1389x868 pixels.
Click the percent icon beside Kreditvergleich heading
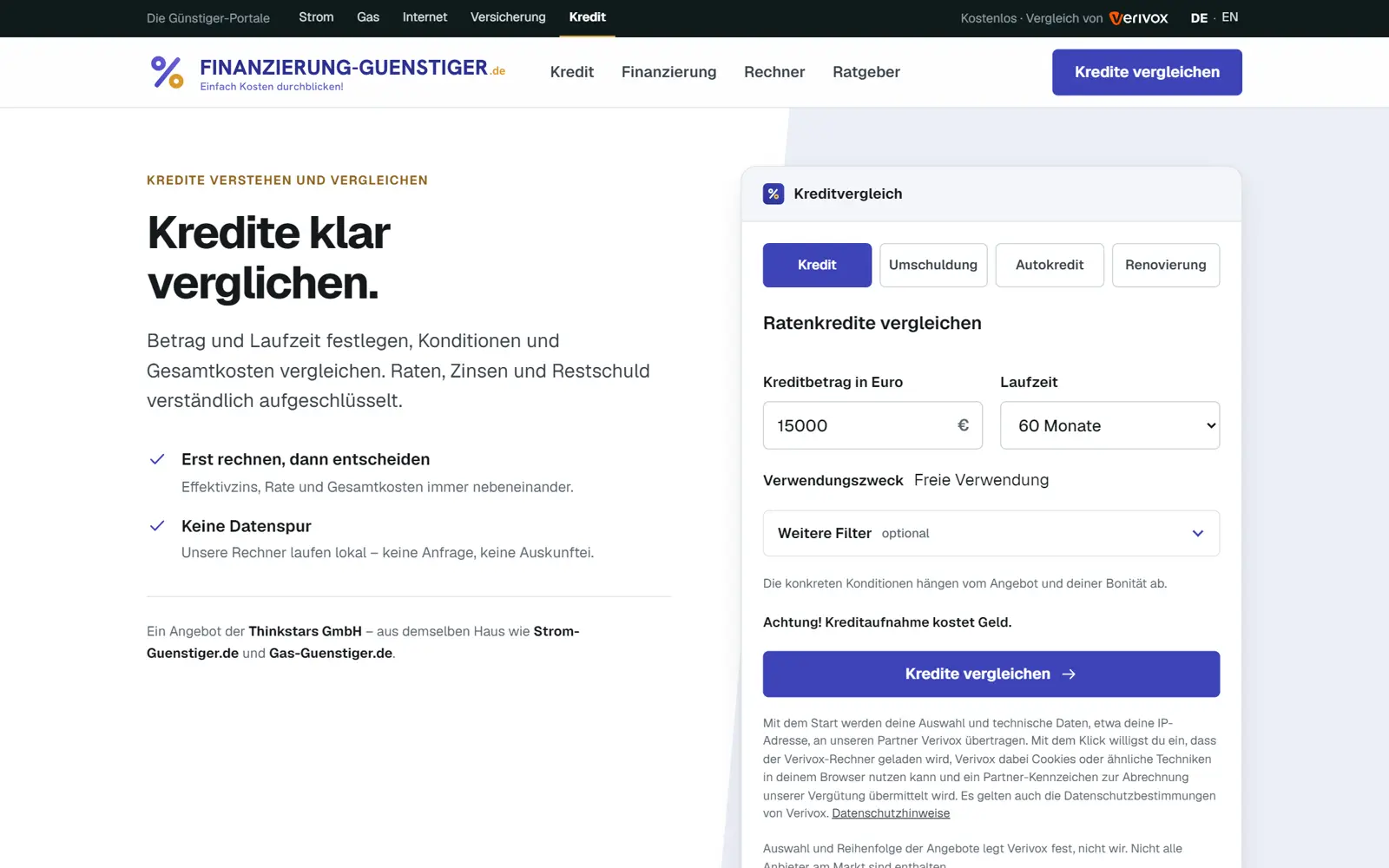(773, 194)
